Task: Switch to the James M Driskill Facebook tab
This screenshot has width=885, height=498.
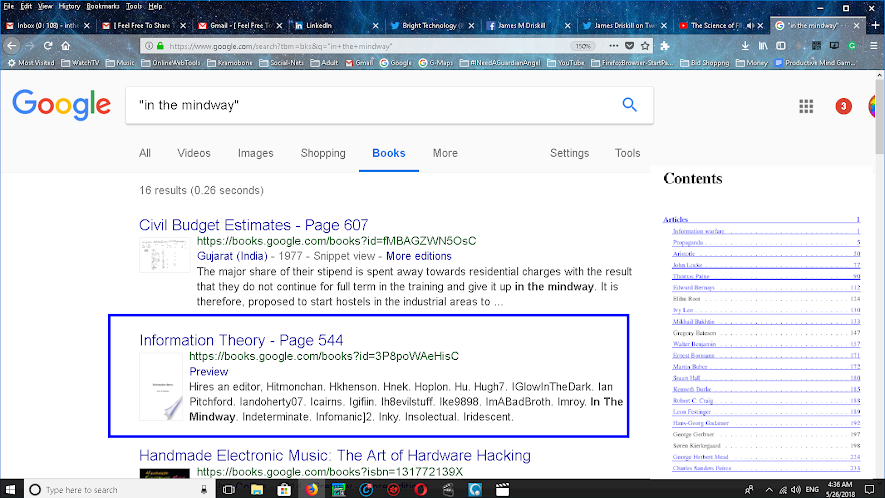Action: [x=529, y=25]
